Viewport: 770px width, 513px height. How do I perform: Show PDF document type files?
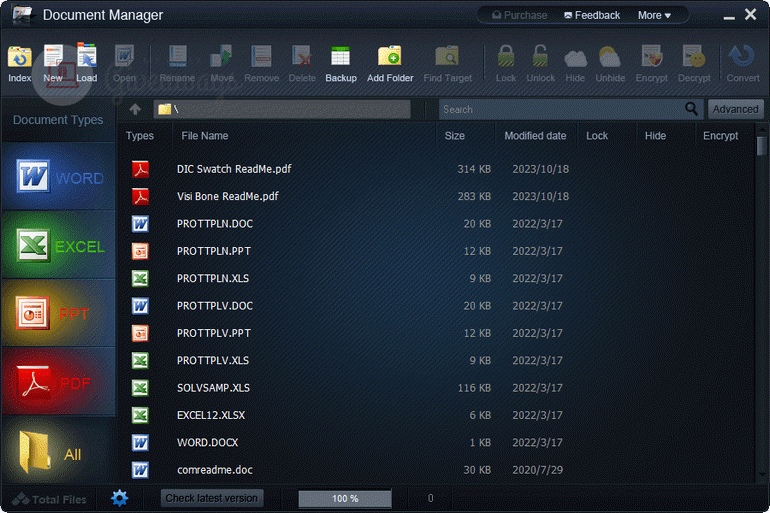[58, 382]
